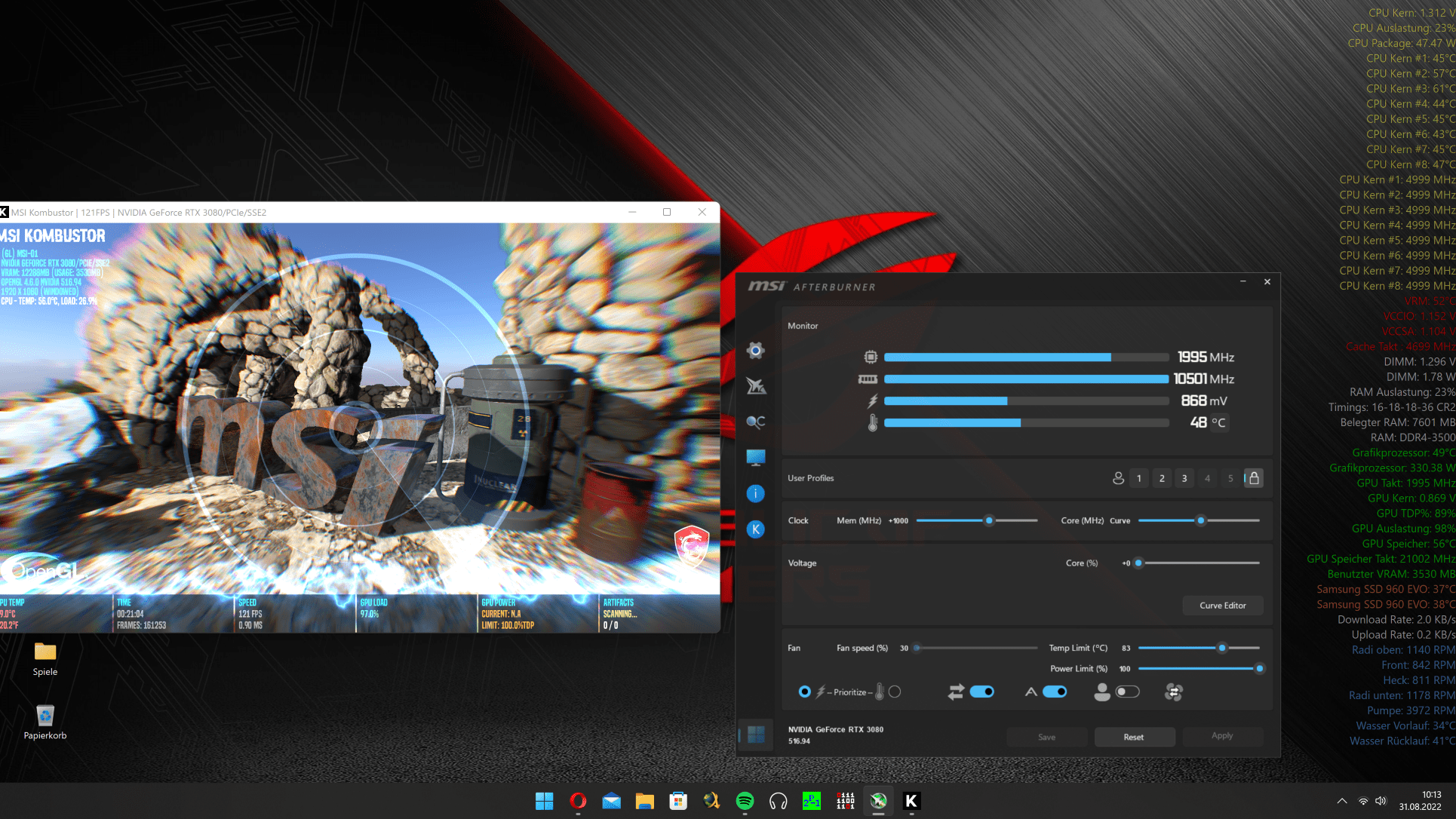Select user profile slot 1
1456x819 pixels.
click(1139, 478)
